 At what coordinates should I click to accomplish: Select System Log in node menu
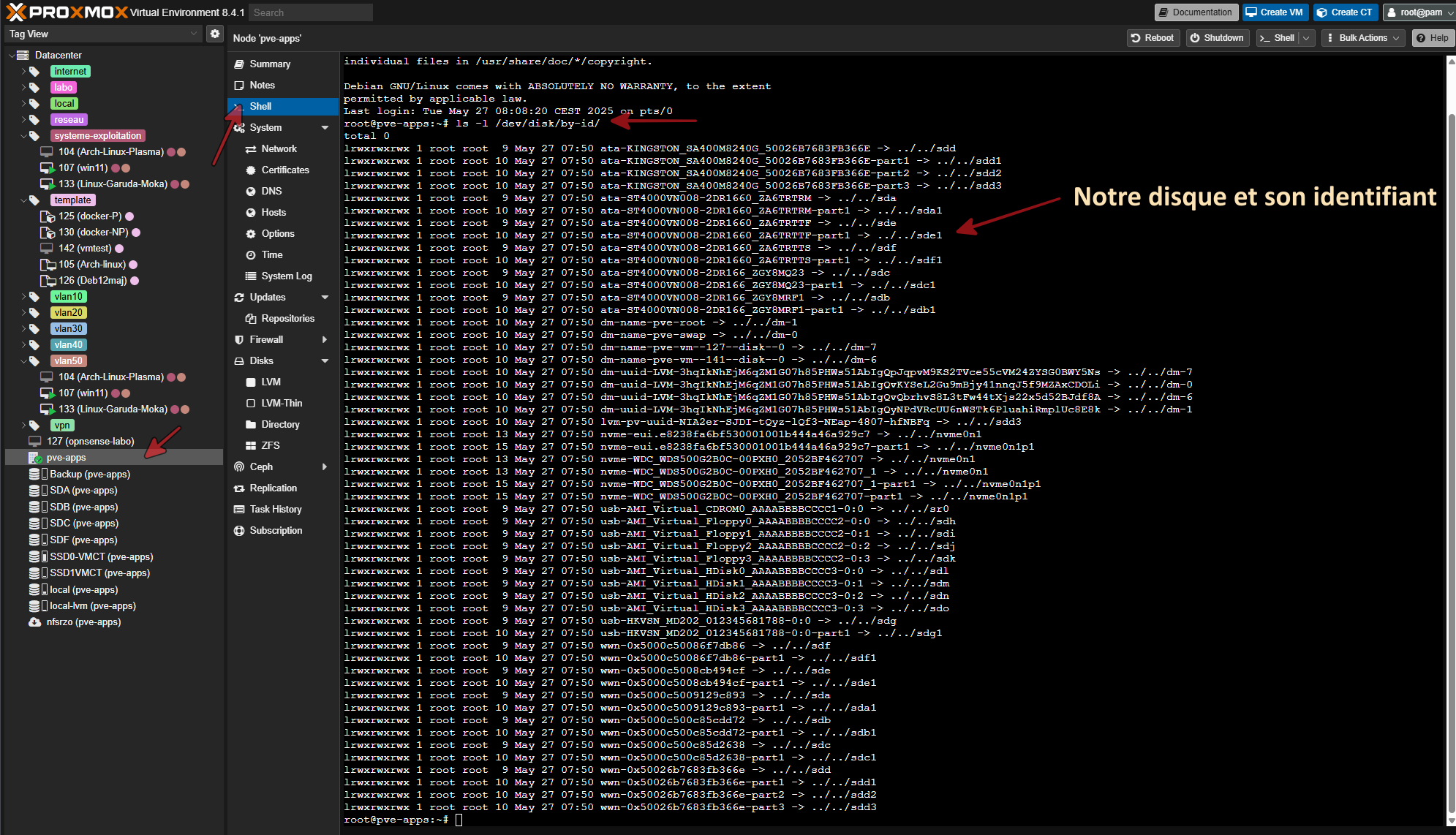[286, 276]
